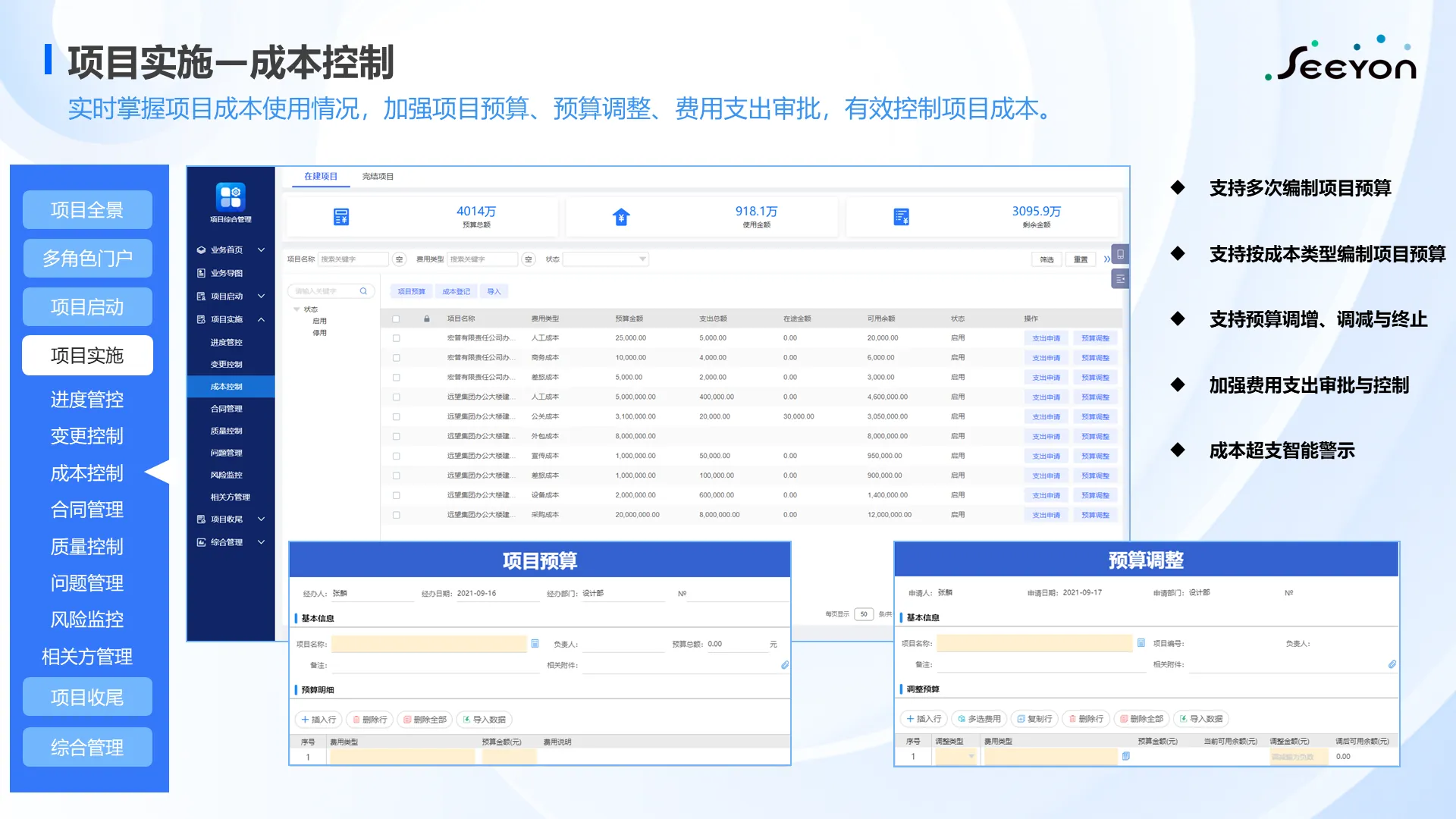Click attachment paperclip in 预算调整 form

tap(1392, 664)
